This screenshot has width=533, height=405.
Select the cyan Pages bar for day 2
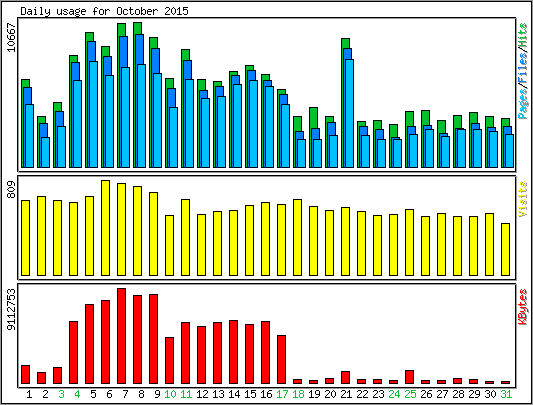(46, 152)
